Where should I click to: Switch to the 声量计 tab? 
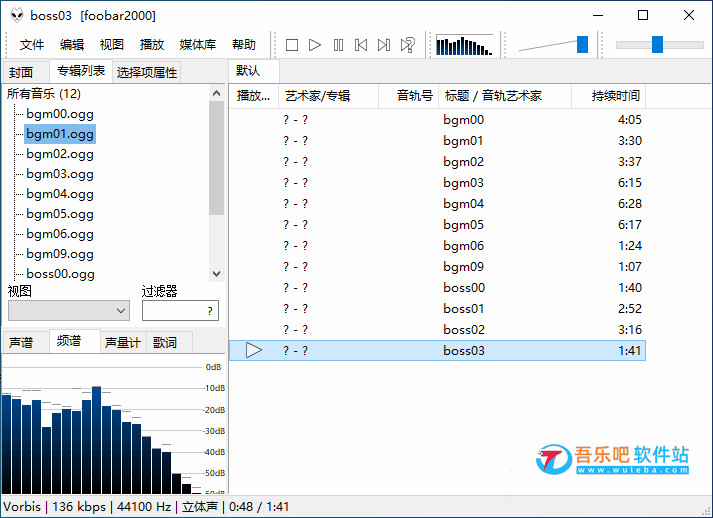tap(123, 342)
